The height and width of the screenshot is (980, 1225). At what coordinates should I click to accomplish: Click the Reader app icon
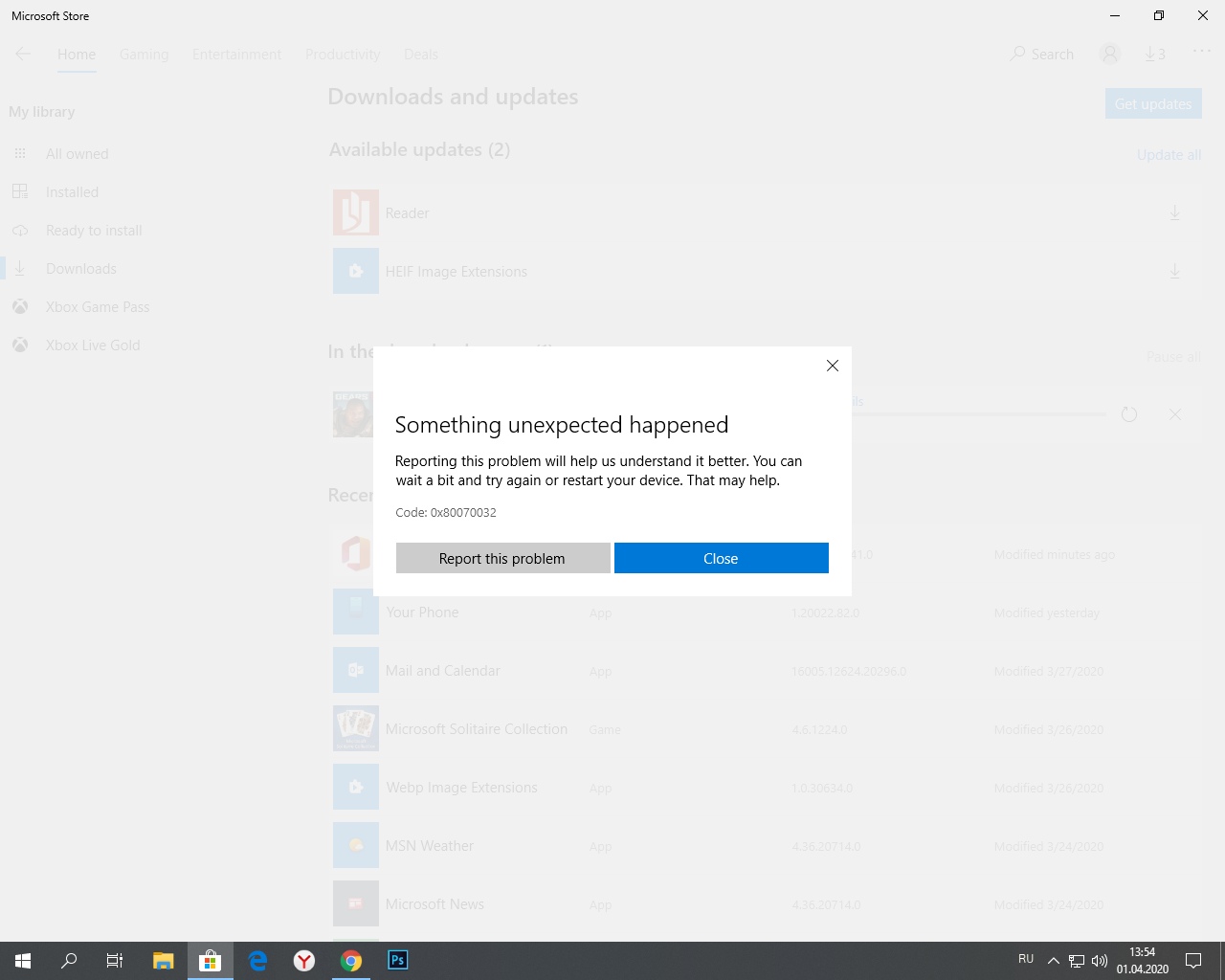click(x=356, y=212)
